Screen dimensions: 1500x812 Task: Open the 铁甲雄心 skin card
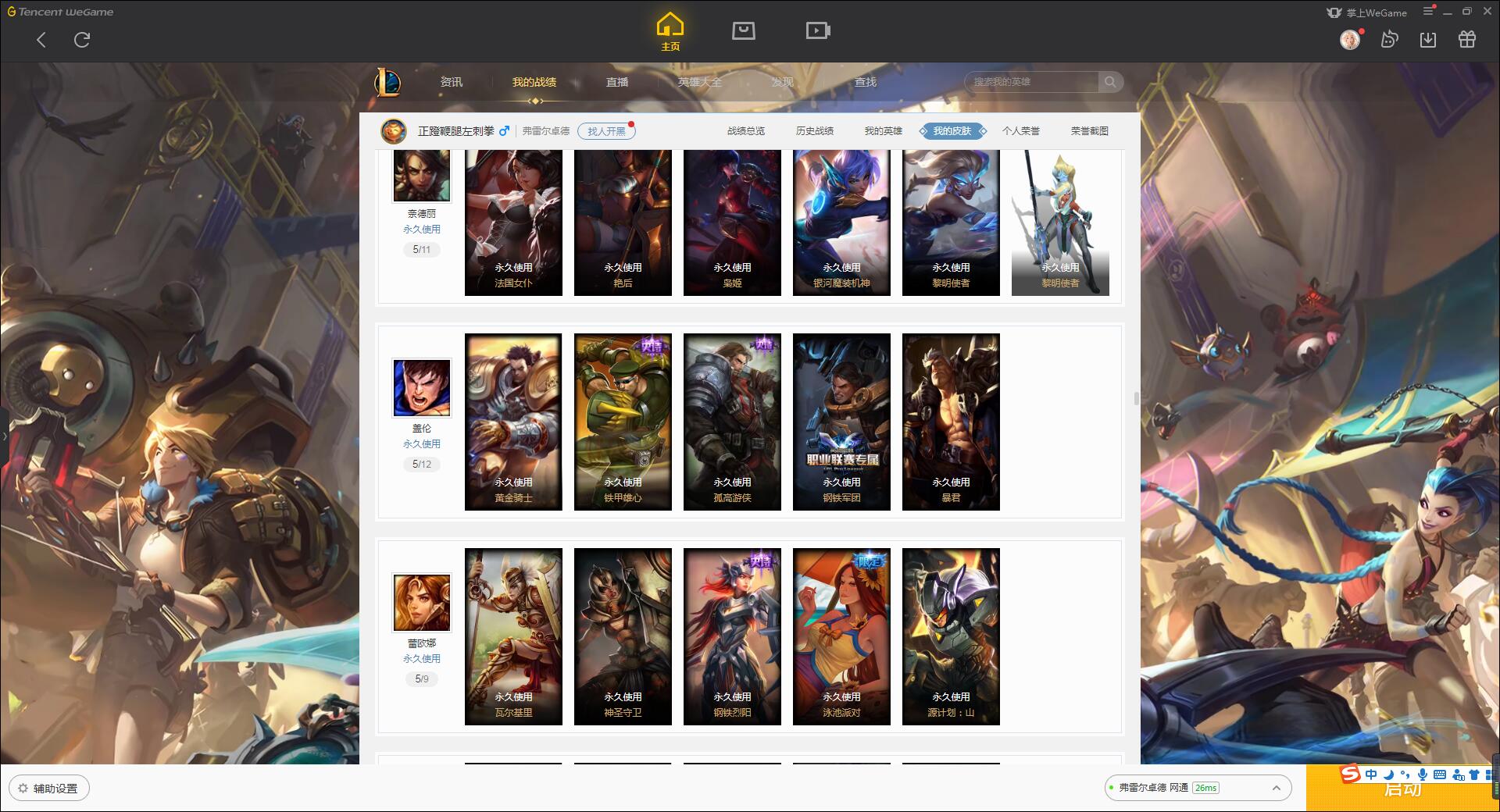[623, 422]
